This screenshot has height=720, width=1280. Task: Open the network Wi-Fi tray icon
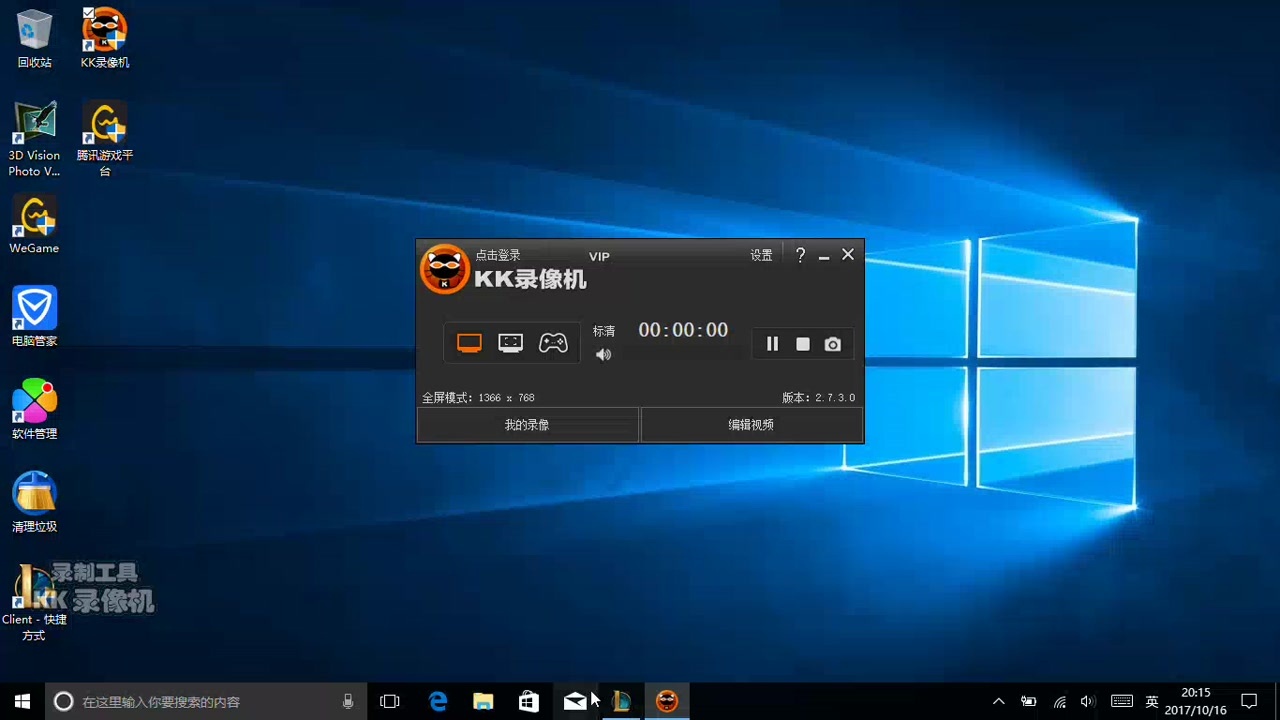tap(1059, 701)
